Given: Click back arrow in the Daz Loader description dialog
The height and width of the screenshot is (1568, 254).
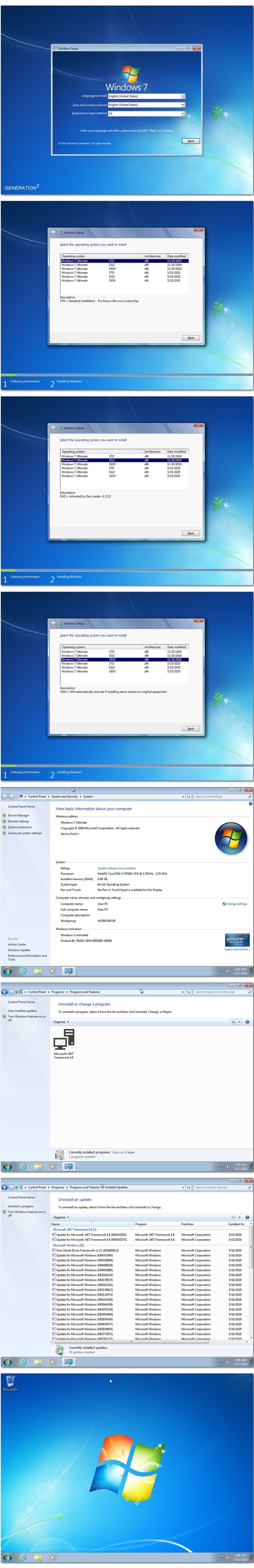Looking at the screenshot, I should (53, 428).
